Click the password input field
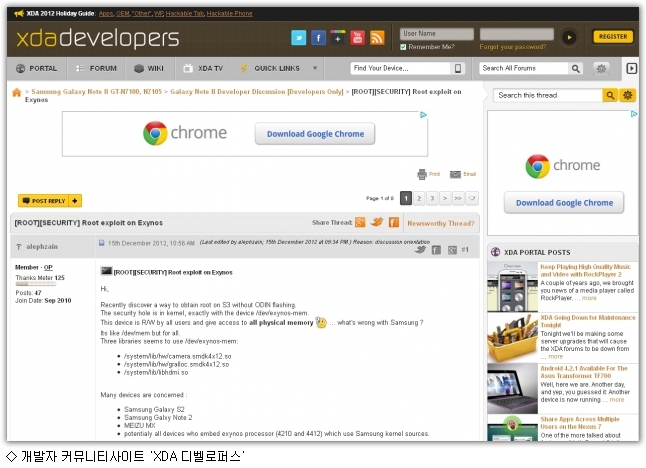 click(517, 34)
